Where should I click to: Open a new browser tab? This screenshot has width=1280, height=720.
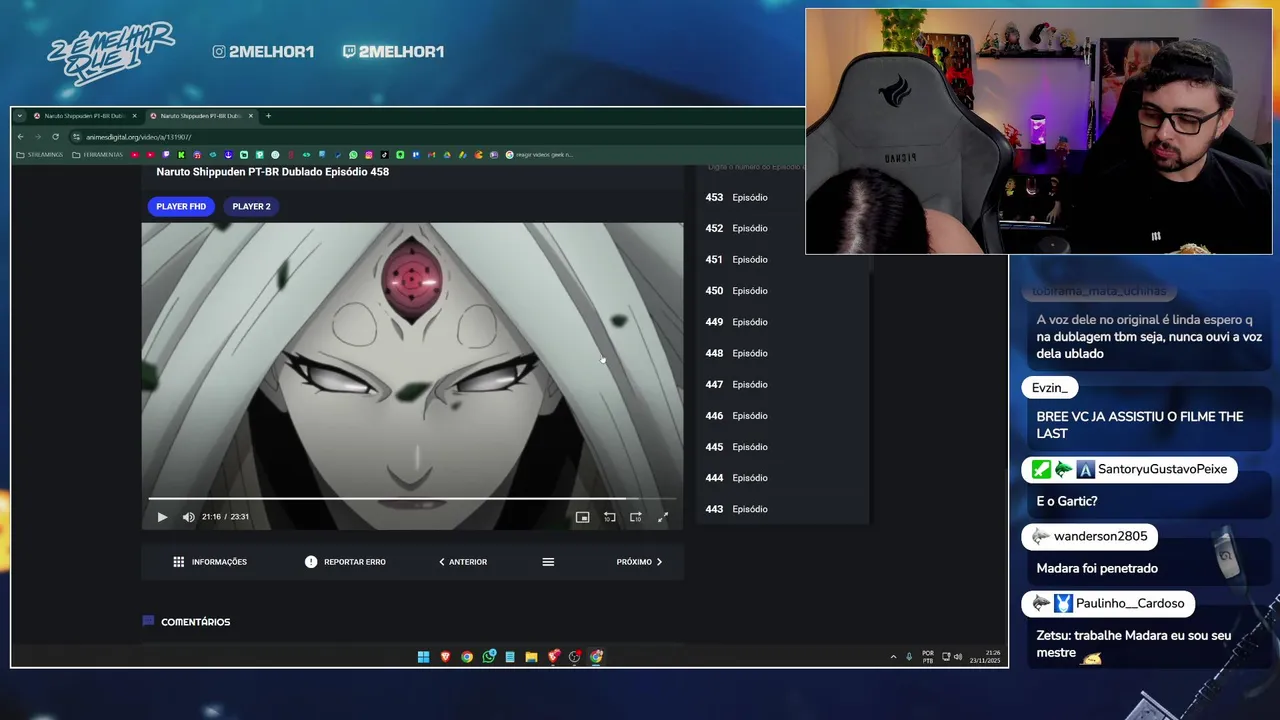click(268, 116)
